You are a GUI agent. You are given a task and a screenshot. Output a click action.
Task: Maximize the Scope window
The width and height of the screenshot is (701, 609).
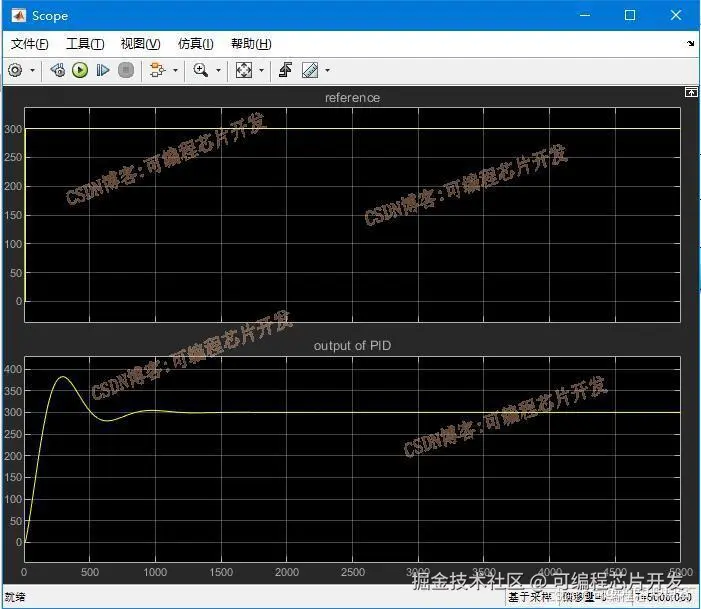[x=630, y=15]
